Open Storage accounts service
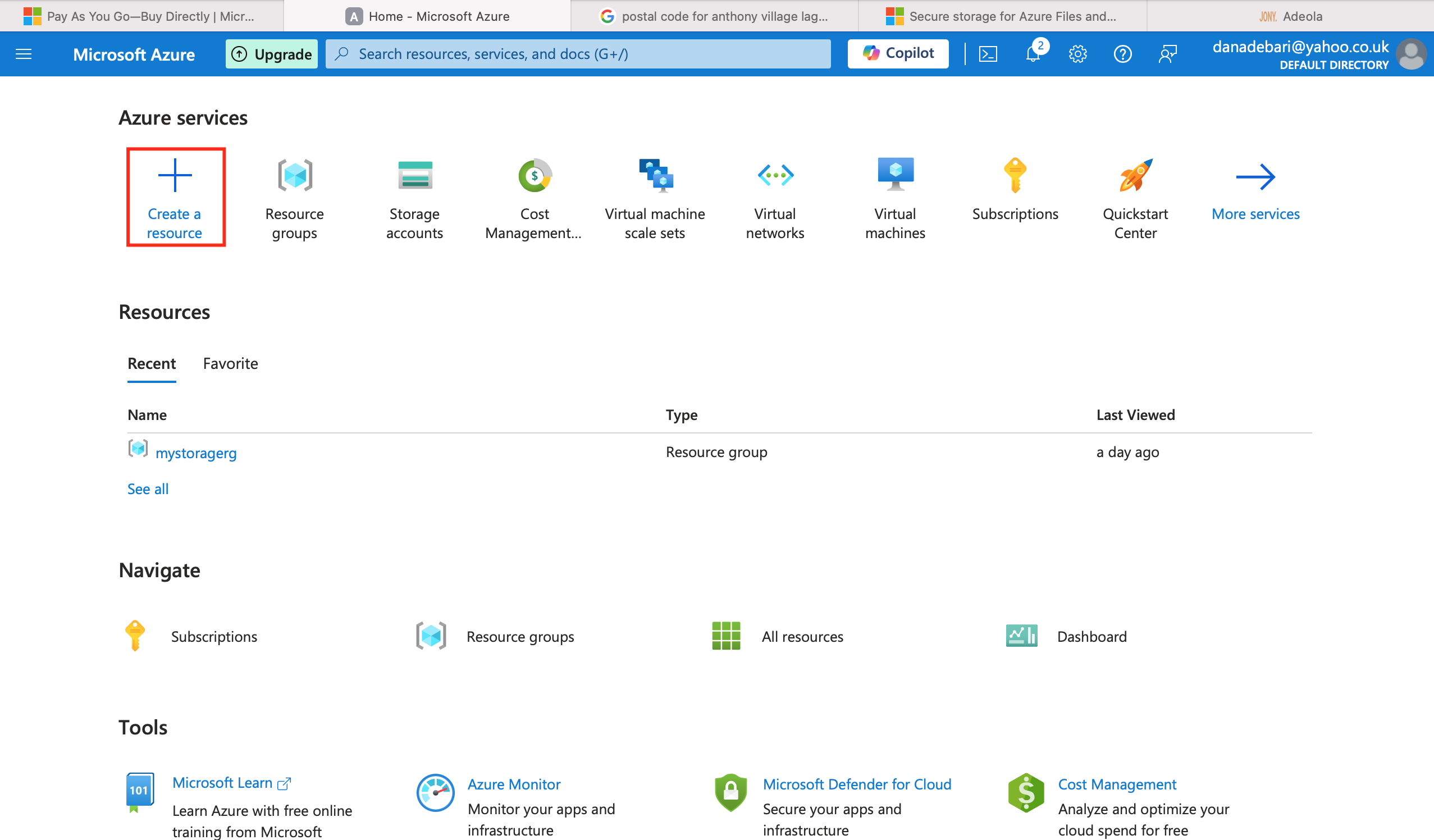This screenshot has height=840, width=1434. point(414,175)
